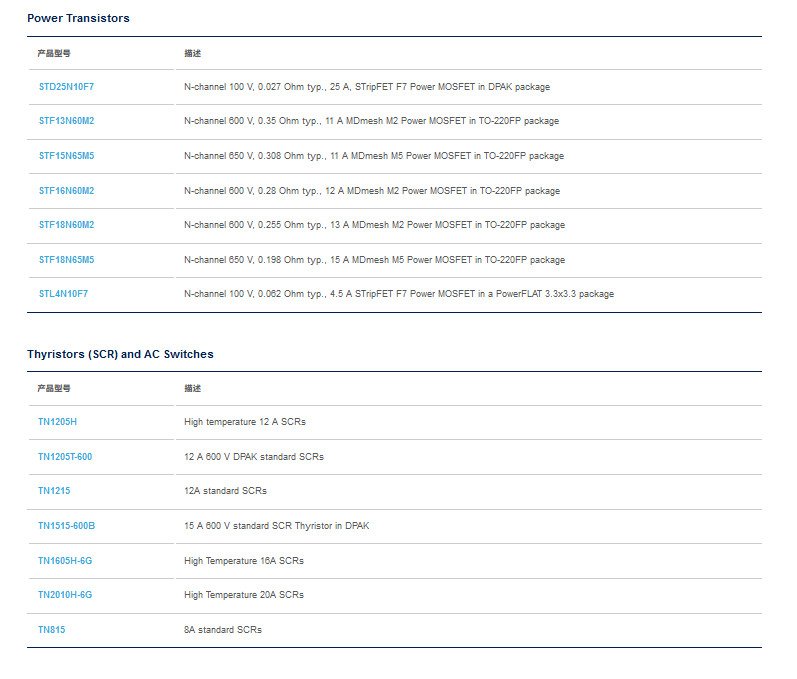Click the 描述 header in Thyristors table

193,388
